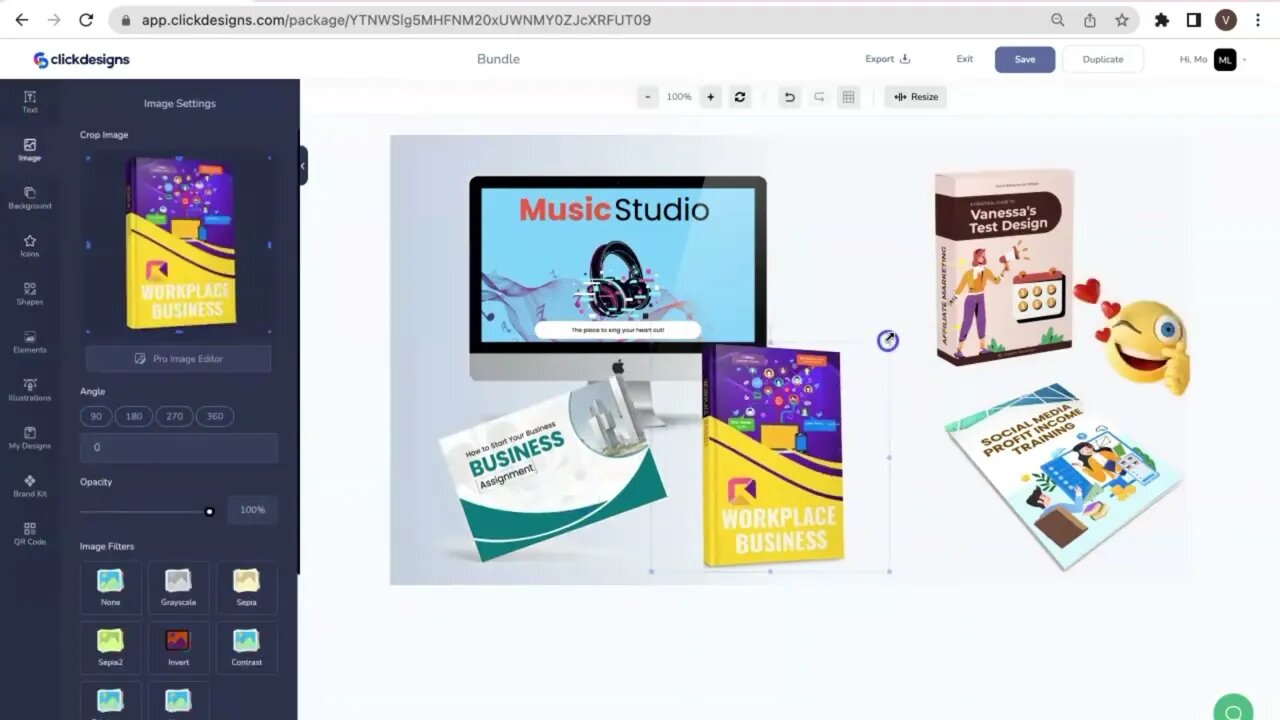Open the Background panel
Viewport: 1280px width, 720px height.
click(x=30, y=198)
